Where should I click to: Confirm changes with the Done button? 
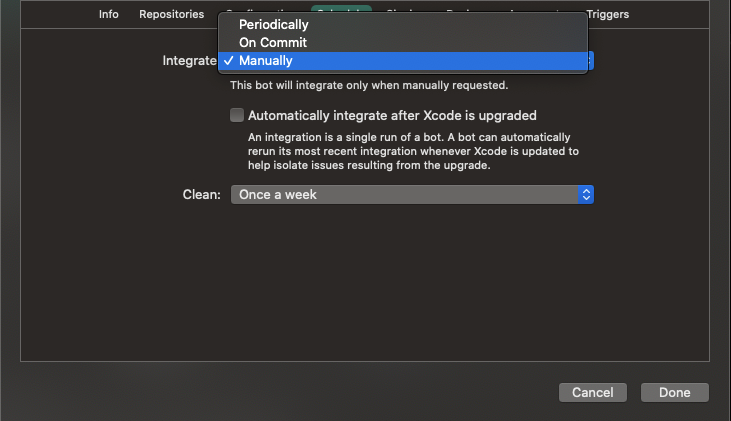[x=675, y=393]
